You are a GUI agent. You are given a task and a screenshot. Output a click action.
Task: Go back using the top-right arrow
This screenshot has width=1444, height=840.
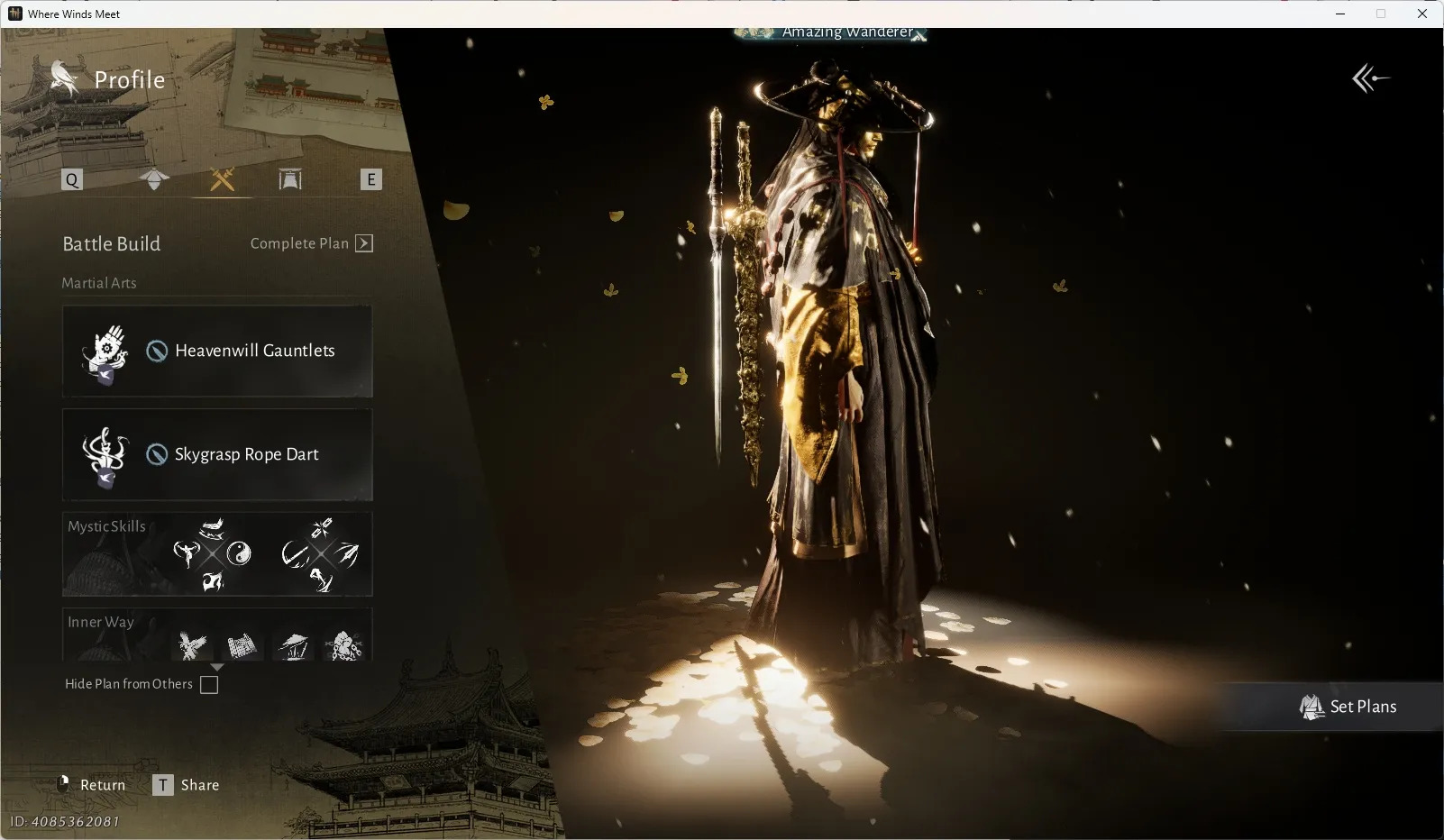click(x=1370, y=78)
